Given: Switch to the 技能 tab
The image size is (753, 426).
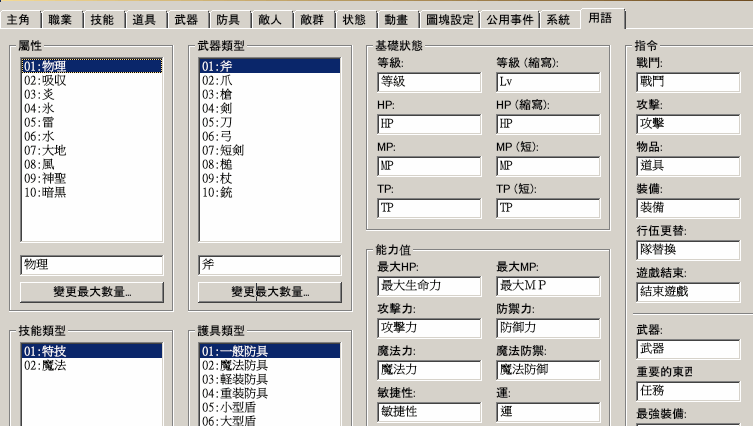Looking at the screenshot, I should 102,20.
